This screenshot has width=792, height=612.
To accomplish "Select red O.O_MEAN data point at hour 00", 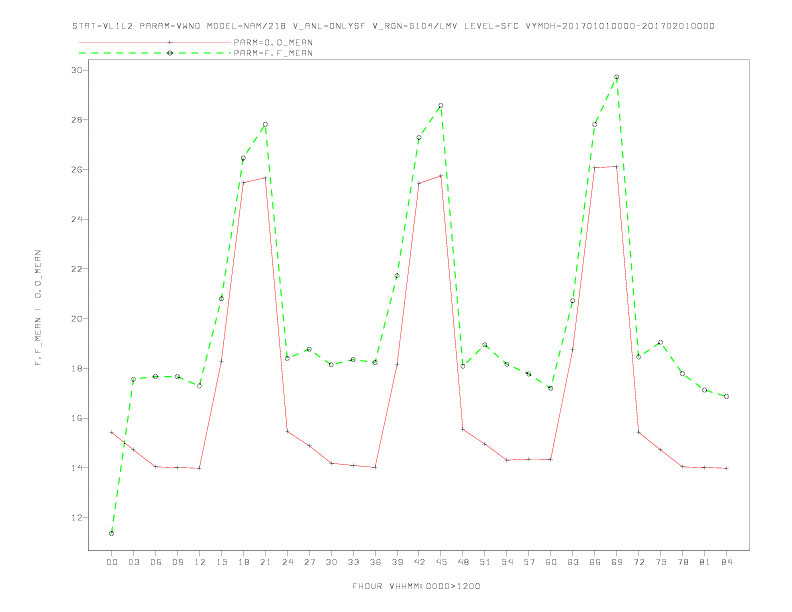I will pyautogui.click(x=112, y=432).
